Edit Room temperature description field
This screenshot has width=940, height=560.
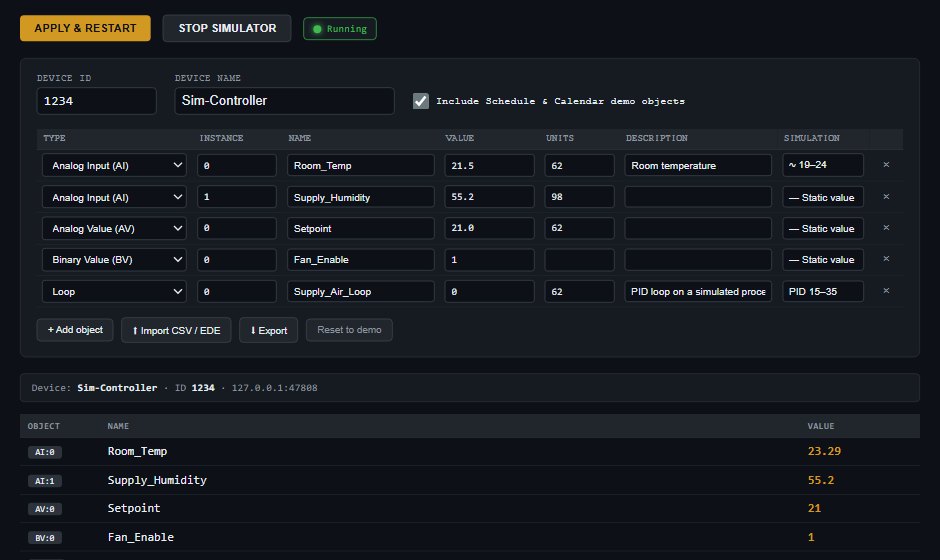pos(698,165)
